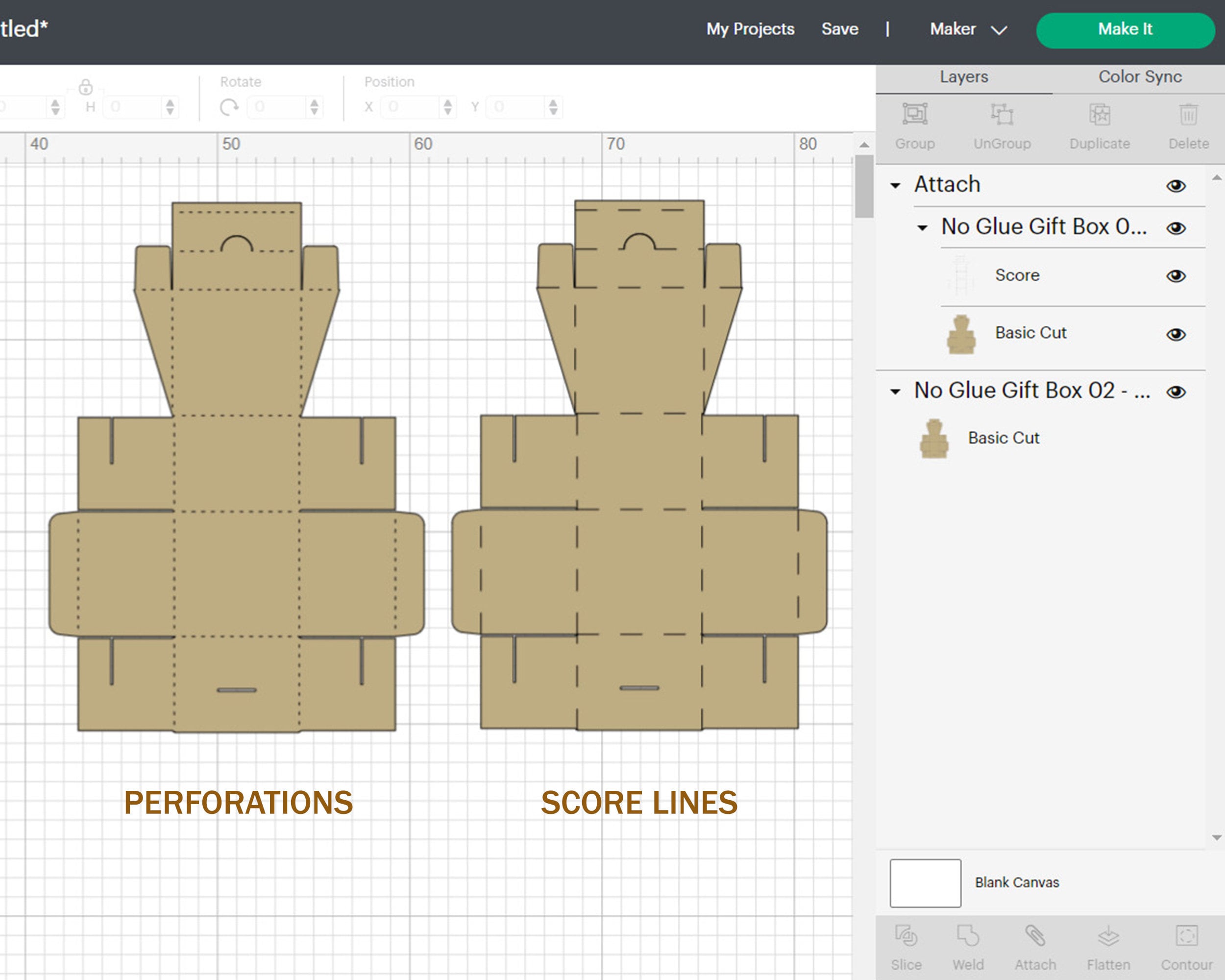This screenshot has width=1225, height=980.
Task: Click the Blank Canvas label
Action: click(1017, 882)
